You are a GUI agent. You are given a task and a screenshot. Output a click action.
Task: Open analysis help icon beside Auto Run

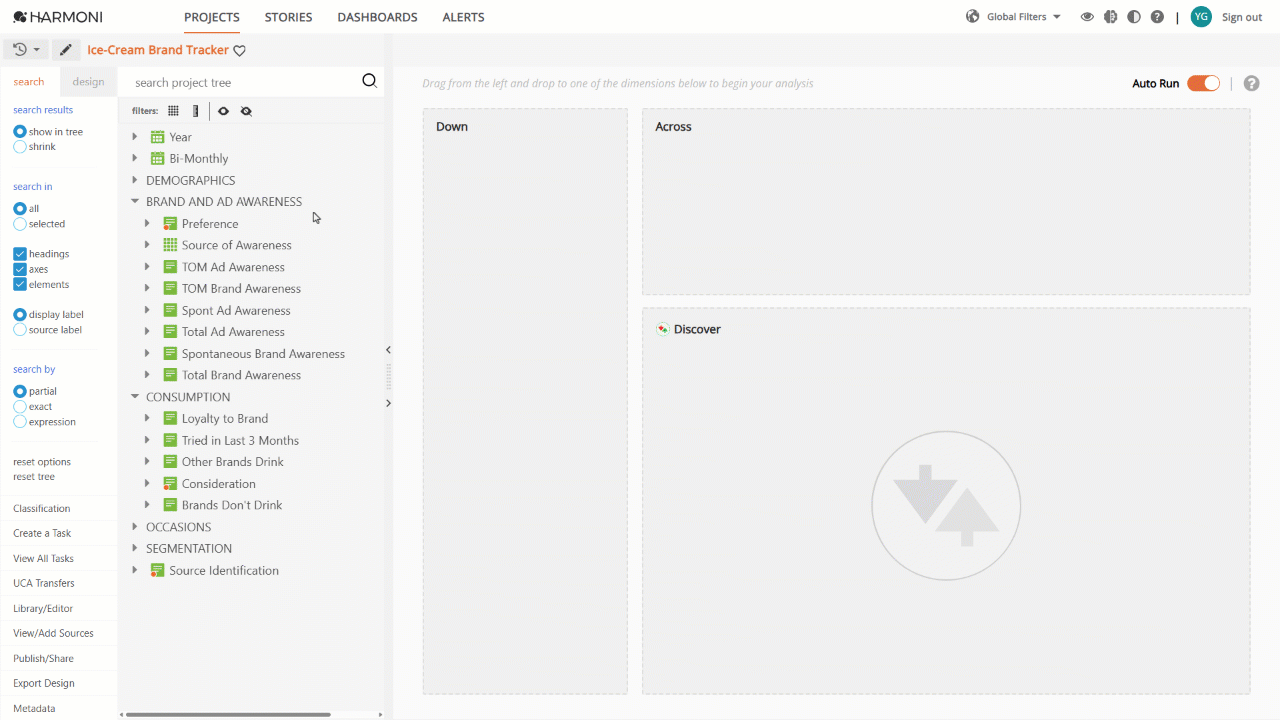coord(1251,83)
